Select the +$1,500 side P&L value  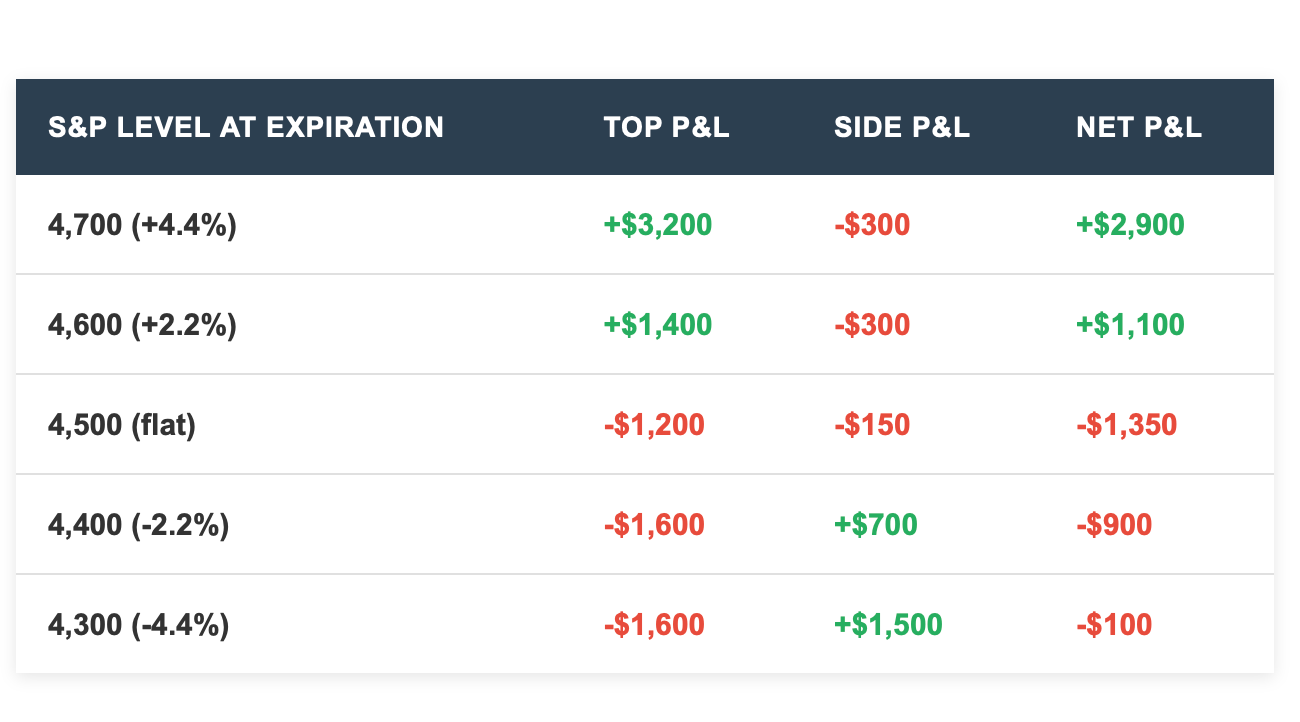click(888, 625)
